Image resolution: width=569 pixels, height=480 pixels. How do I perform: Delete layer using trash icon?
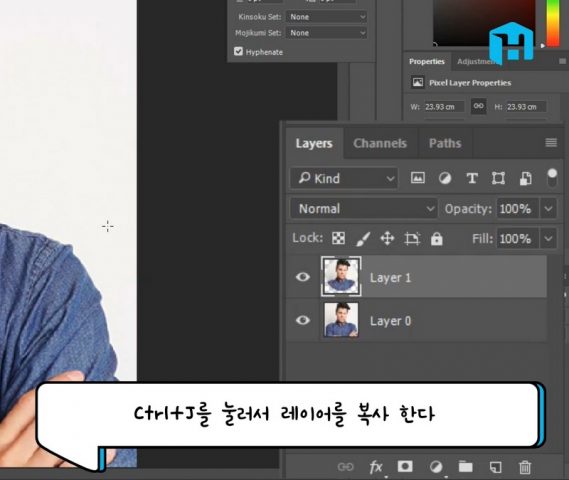pos(525,467)
